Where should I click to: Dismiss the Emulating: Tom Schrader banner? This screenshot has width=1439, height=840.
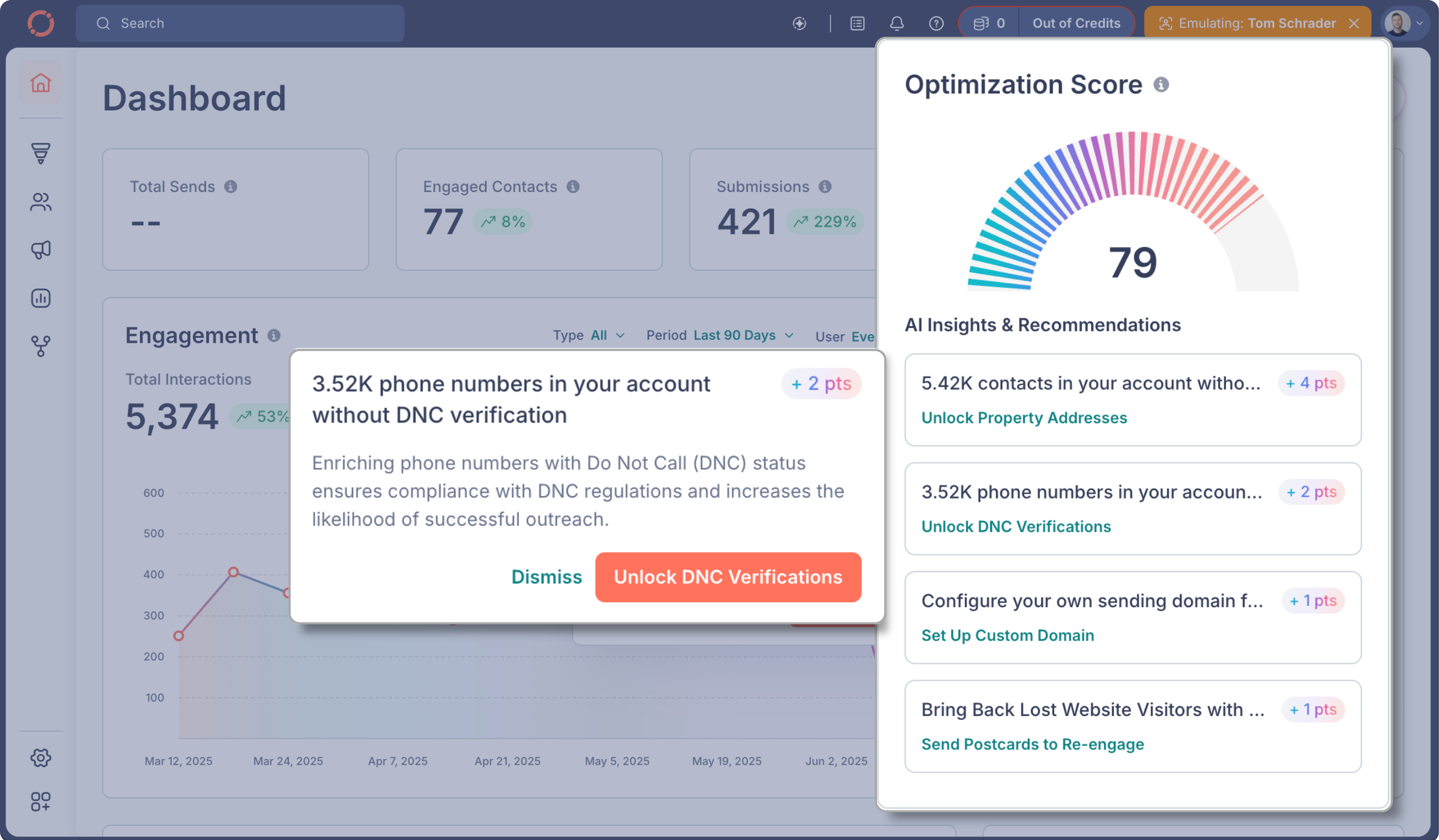pyautogui.click(x=1355, y=23)
